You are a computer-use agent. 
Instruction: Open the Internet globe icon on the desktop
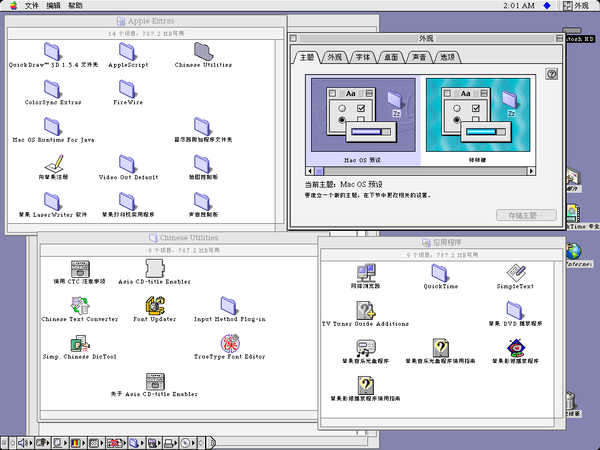[574, 251]
